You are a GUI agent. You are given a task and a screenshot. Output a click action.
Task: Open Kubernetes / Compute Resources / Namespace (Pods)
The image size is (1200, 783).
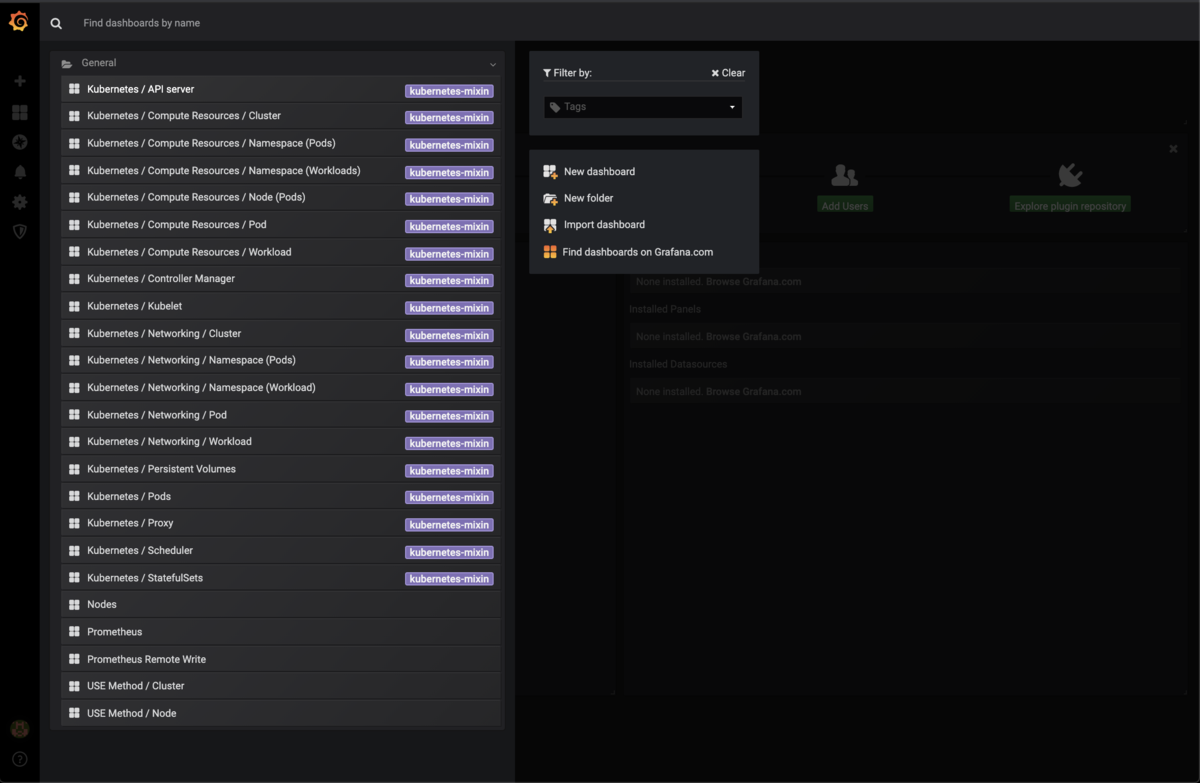pyautogui.click(x=281, y=143)
